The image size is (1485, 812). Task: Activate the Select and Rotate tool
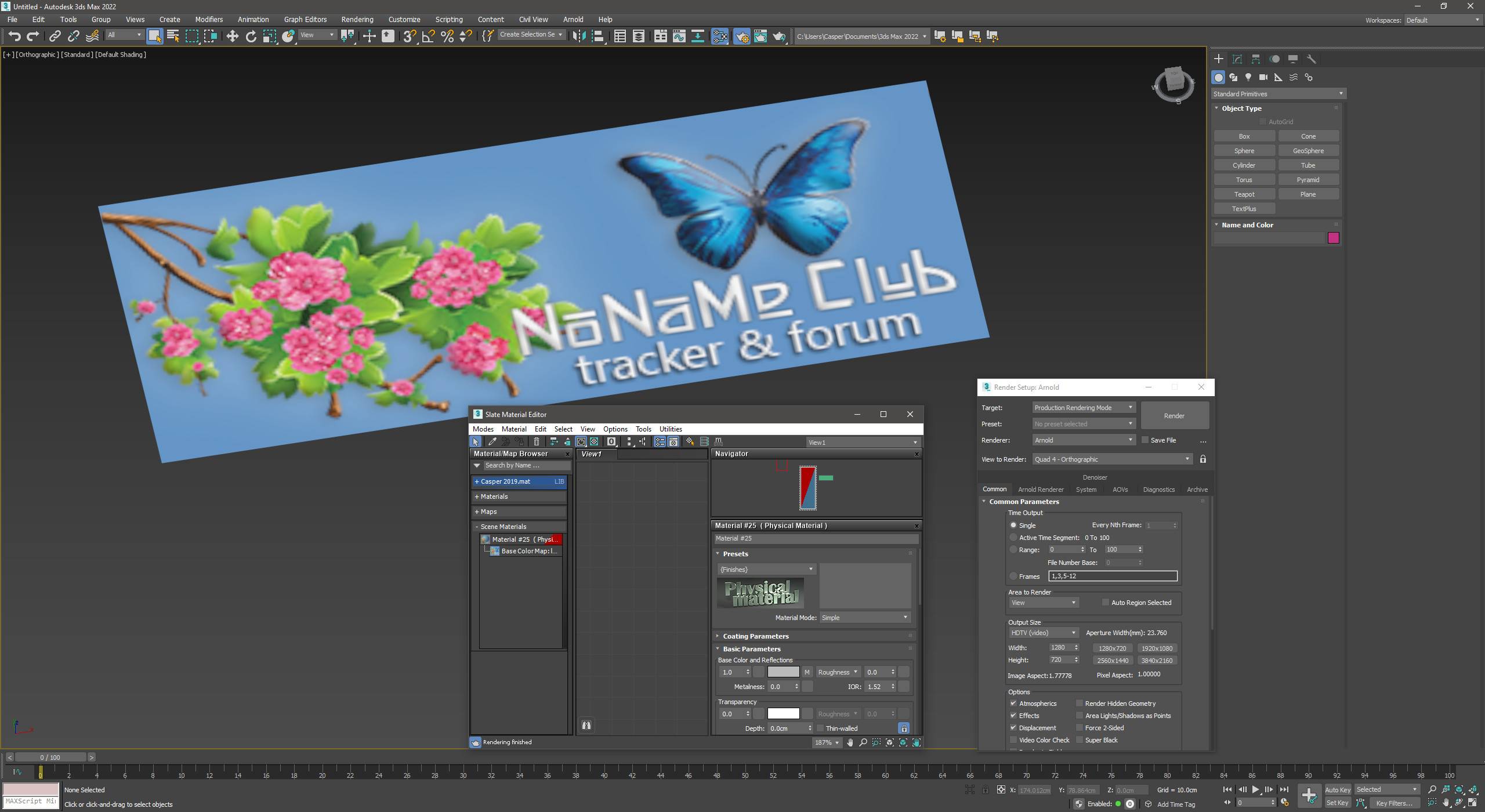251,36
